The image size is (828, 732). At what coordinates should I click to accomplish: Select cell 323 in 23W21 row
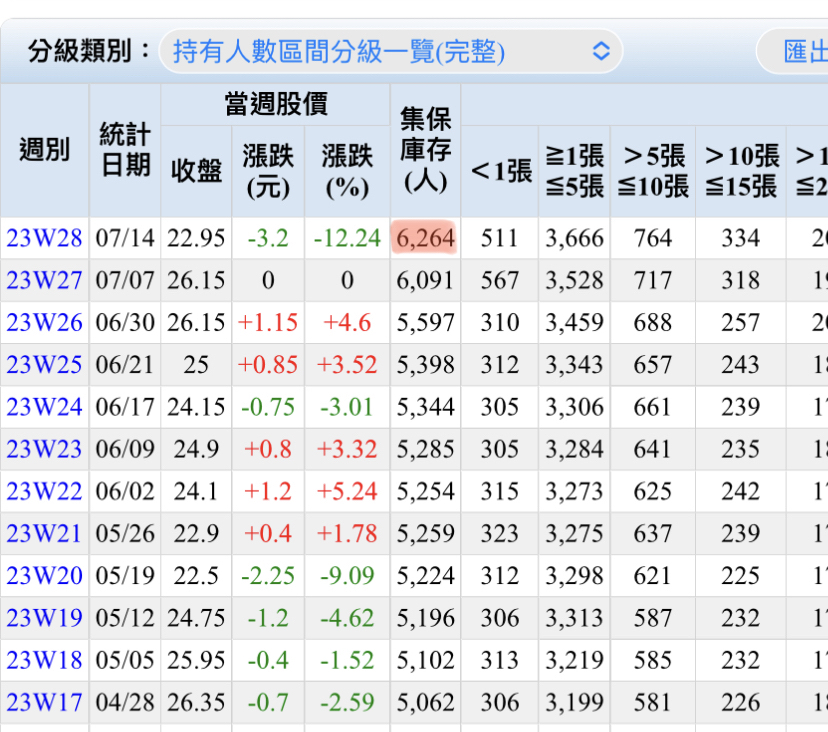point(500,533)
